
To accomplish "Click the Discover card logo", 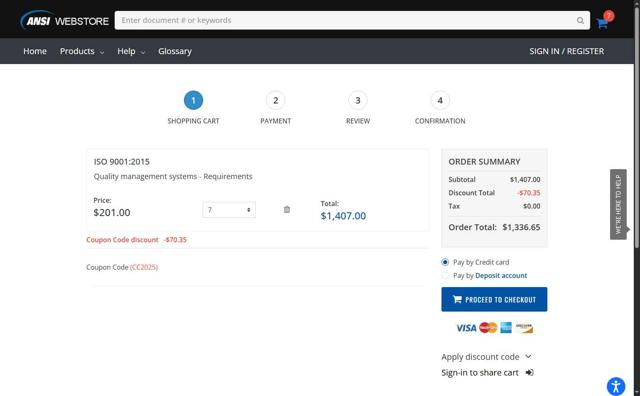I will click(x=524, y=328).
